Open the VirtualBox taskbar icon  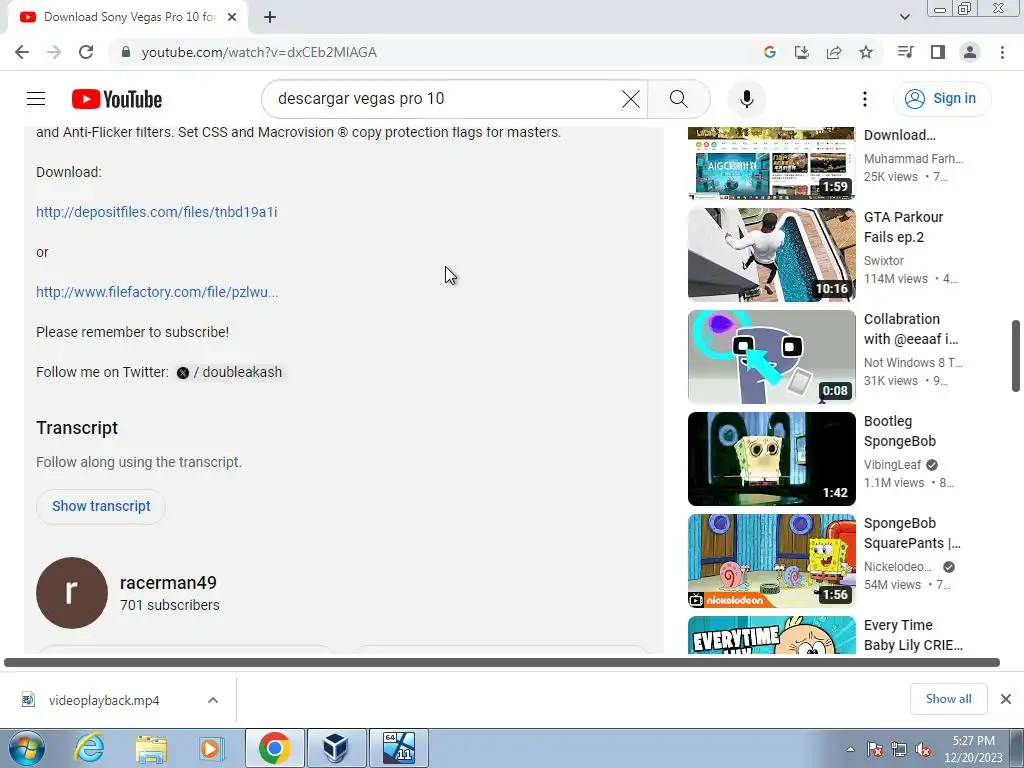click(x=336, y=748)
